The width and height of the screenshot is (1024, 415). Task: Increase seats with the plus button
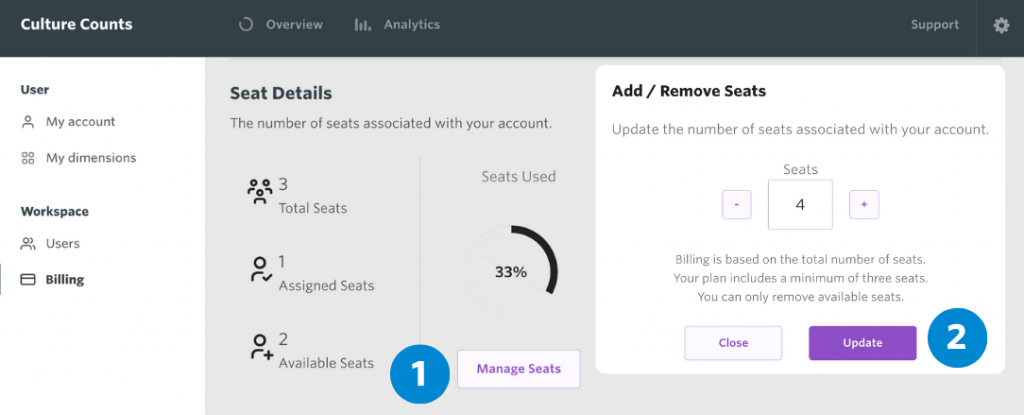(864, 205)
